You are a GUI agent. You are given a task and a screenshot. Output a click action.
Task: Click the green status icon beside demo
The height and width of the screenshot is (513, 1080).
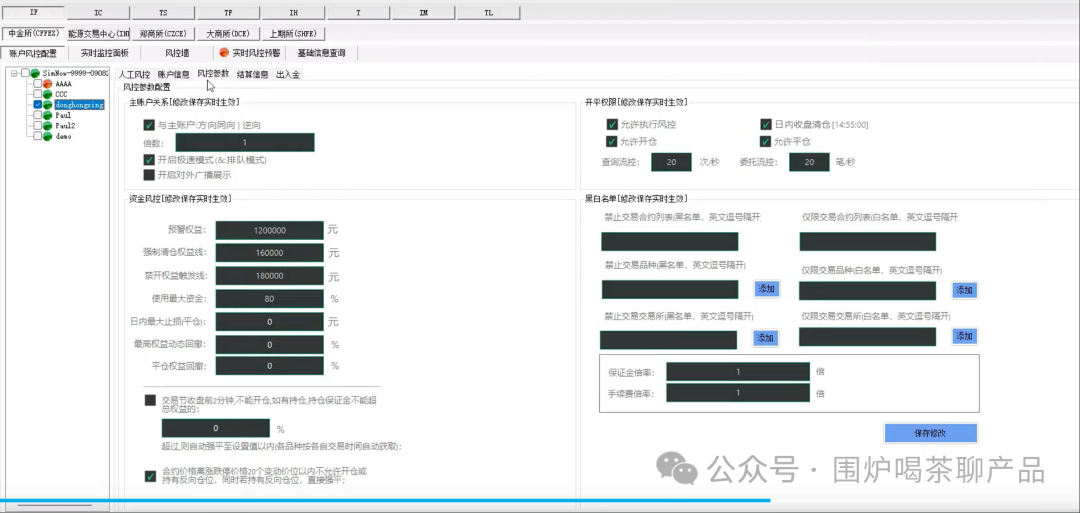(x=48, y=136)
